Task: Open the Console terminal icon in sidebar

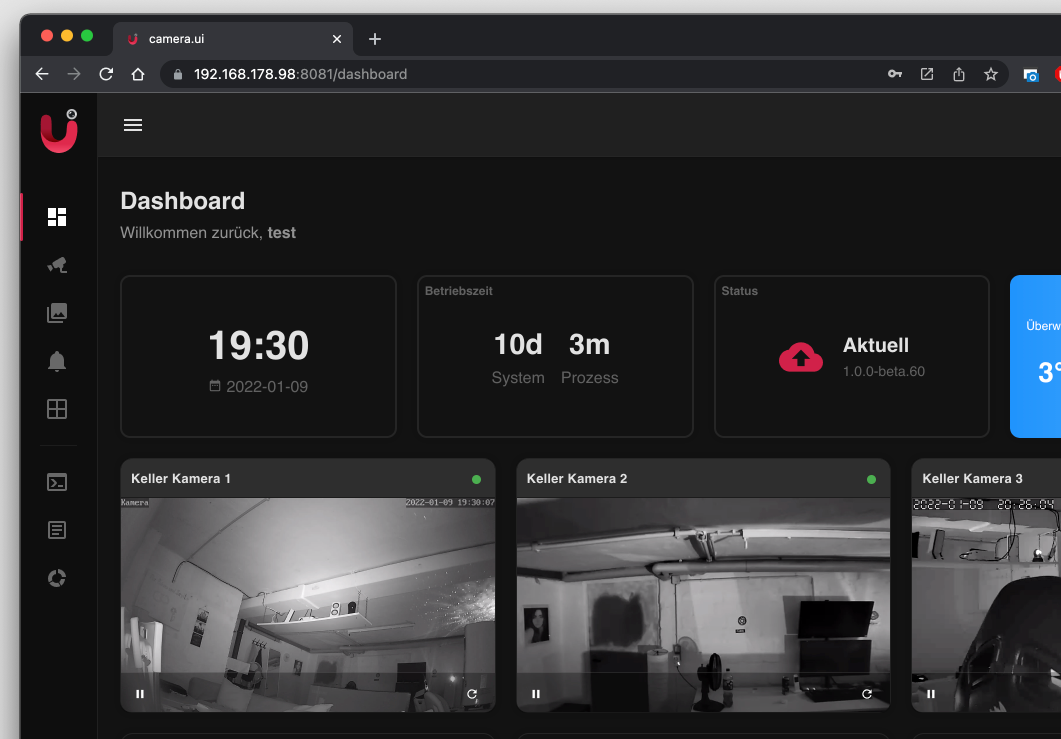Action: pos(57,482)
